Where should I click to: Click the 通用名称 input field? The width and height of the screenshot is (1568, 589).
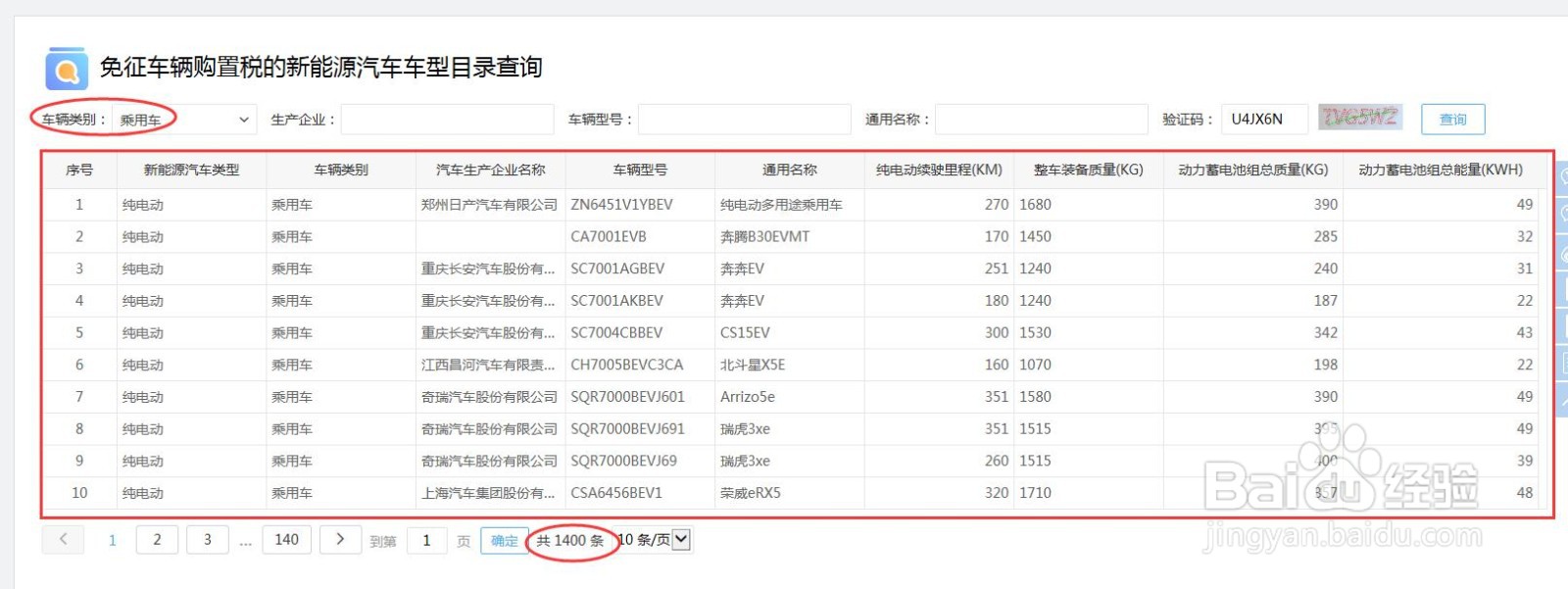1042,120
